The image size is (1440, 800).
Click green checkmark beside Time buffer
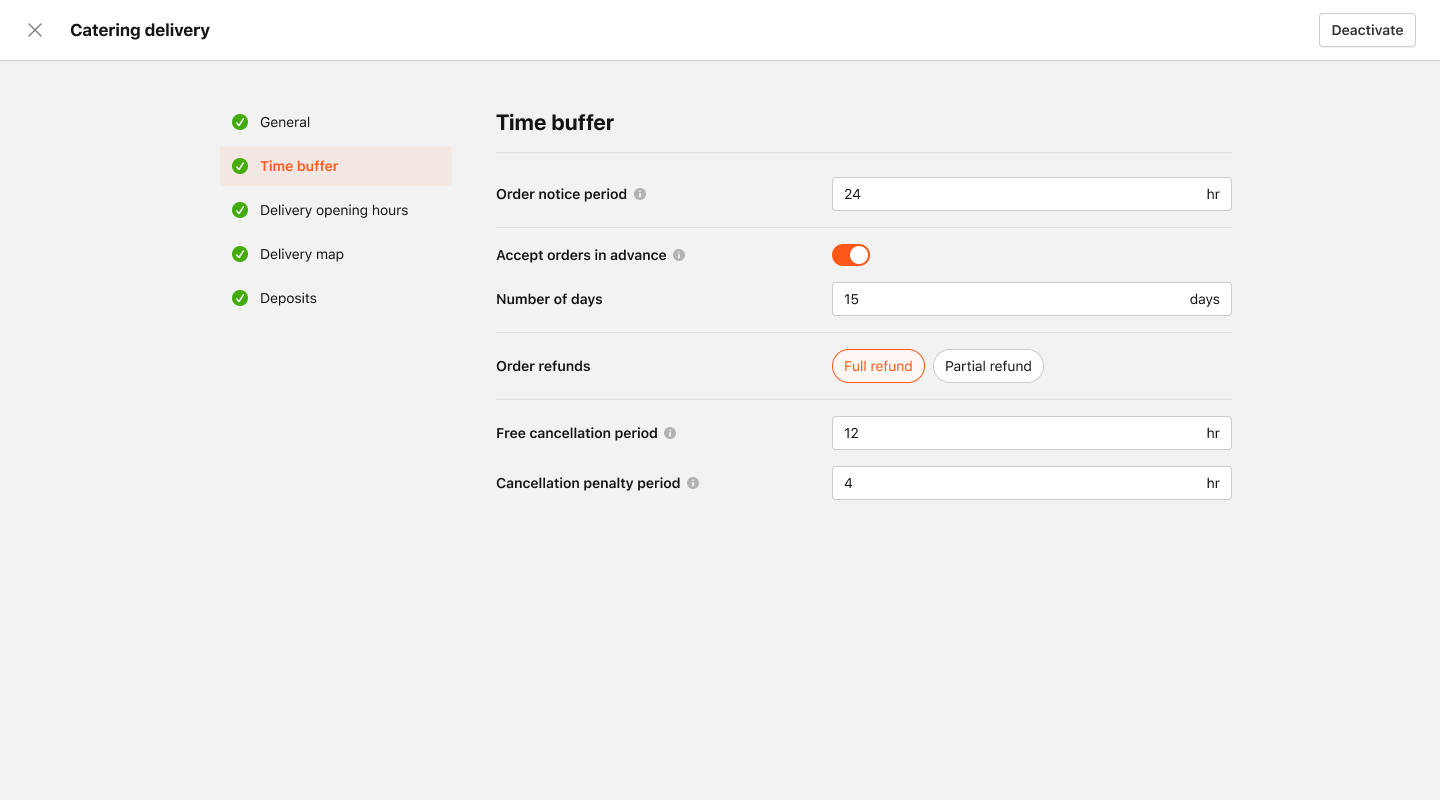point(240,166)
